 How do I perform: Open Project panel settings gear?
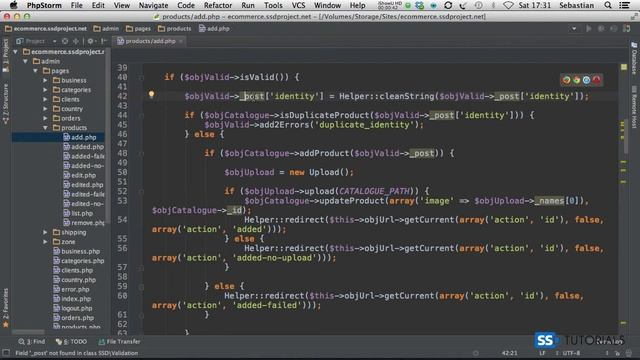(x=91, y=41)
